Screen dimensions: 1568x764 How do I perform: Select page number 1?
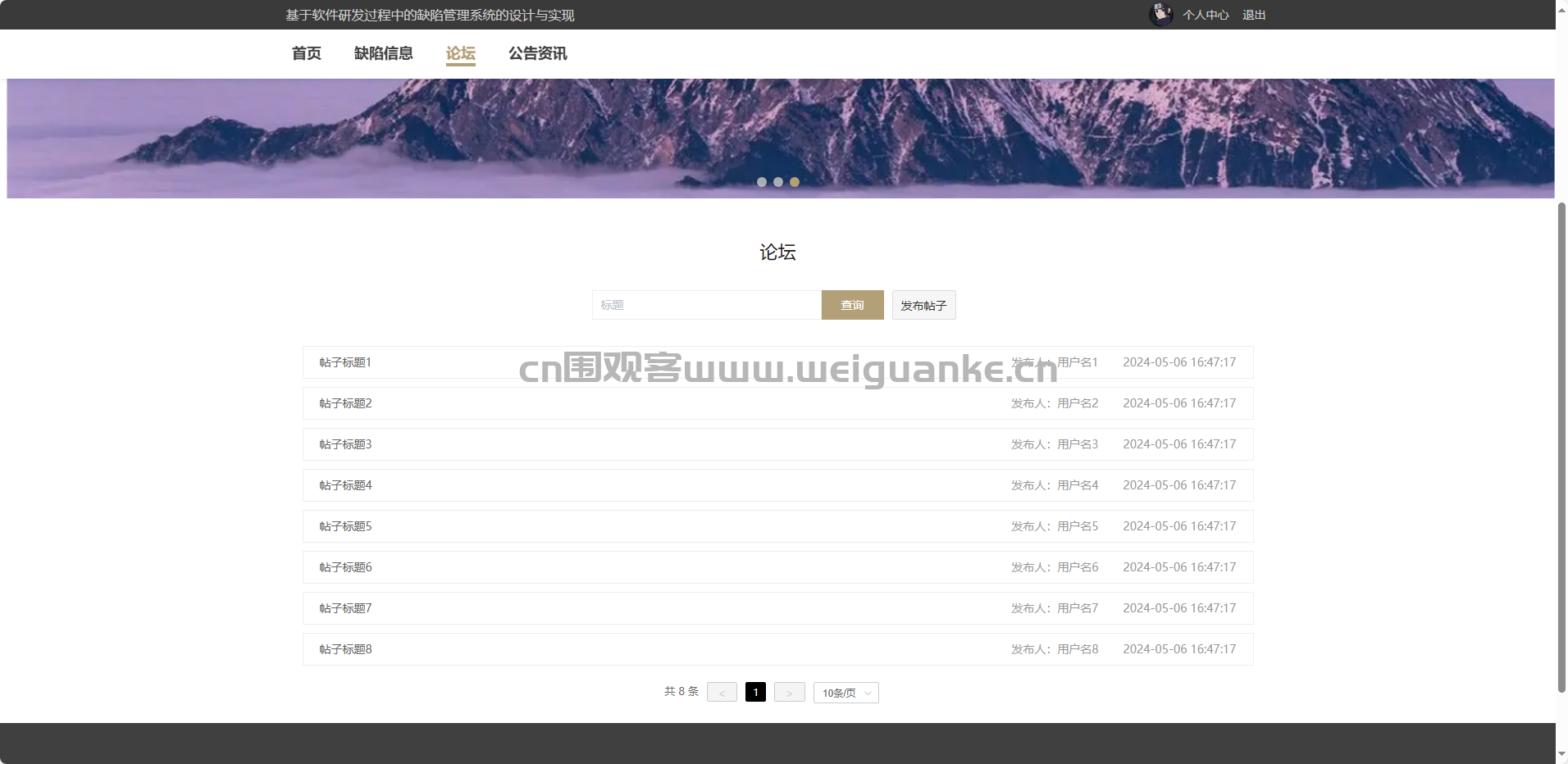(755, 693)
